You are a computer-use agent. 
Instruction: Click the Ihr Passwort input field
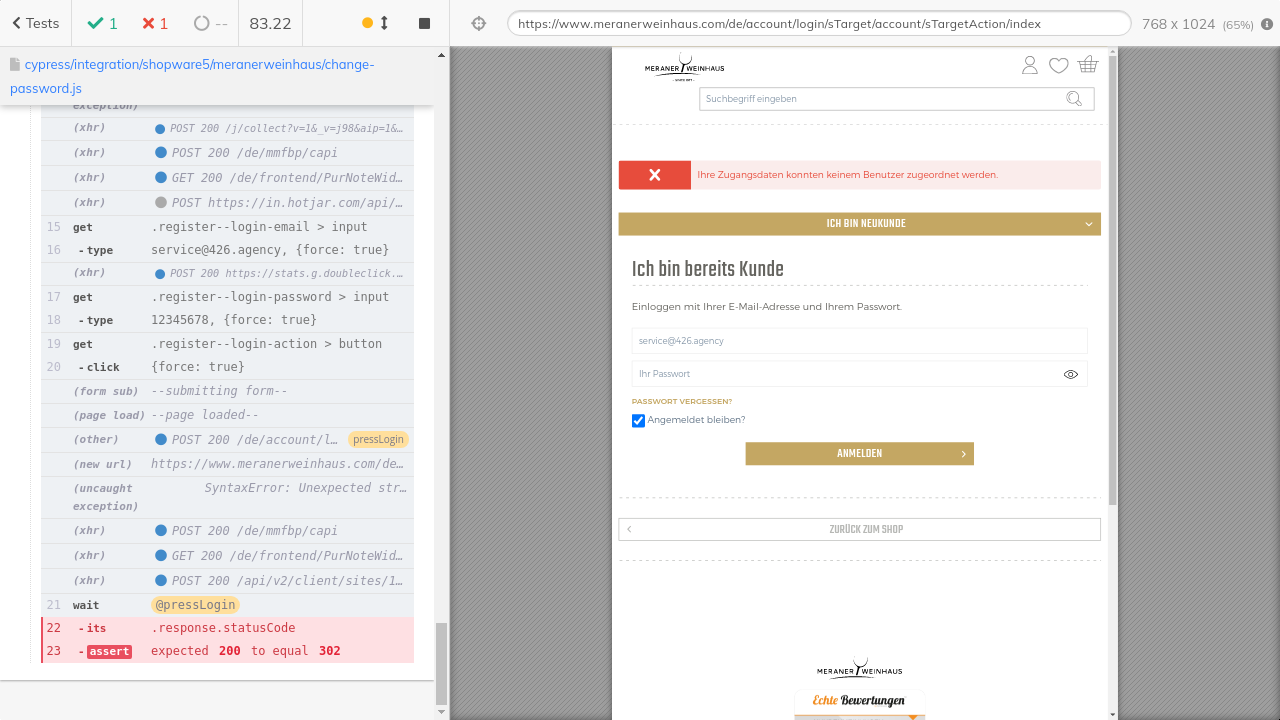(845, 374)
